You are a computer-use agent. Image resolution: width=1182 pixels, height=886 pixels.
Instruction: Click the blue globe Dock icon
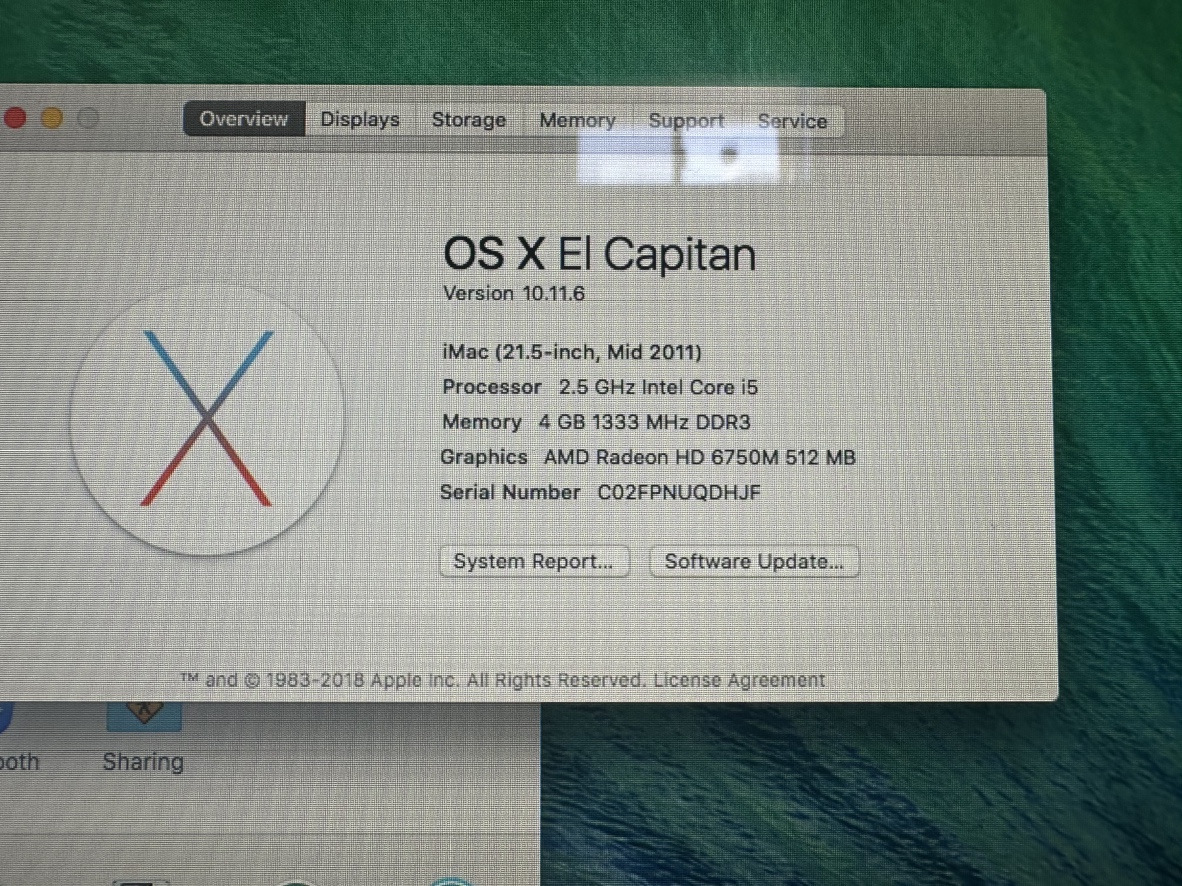pyautogui.click(x=449, y=880)
